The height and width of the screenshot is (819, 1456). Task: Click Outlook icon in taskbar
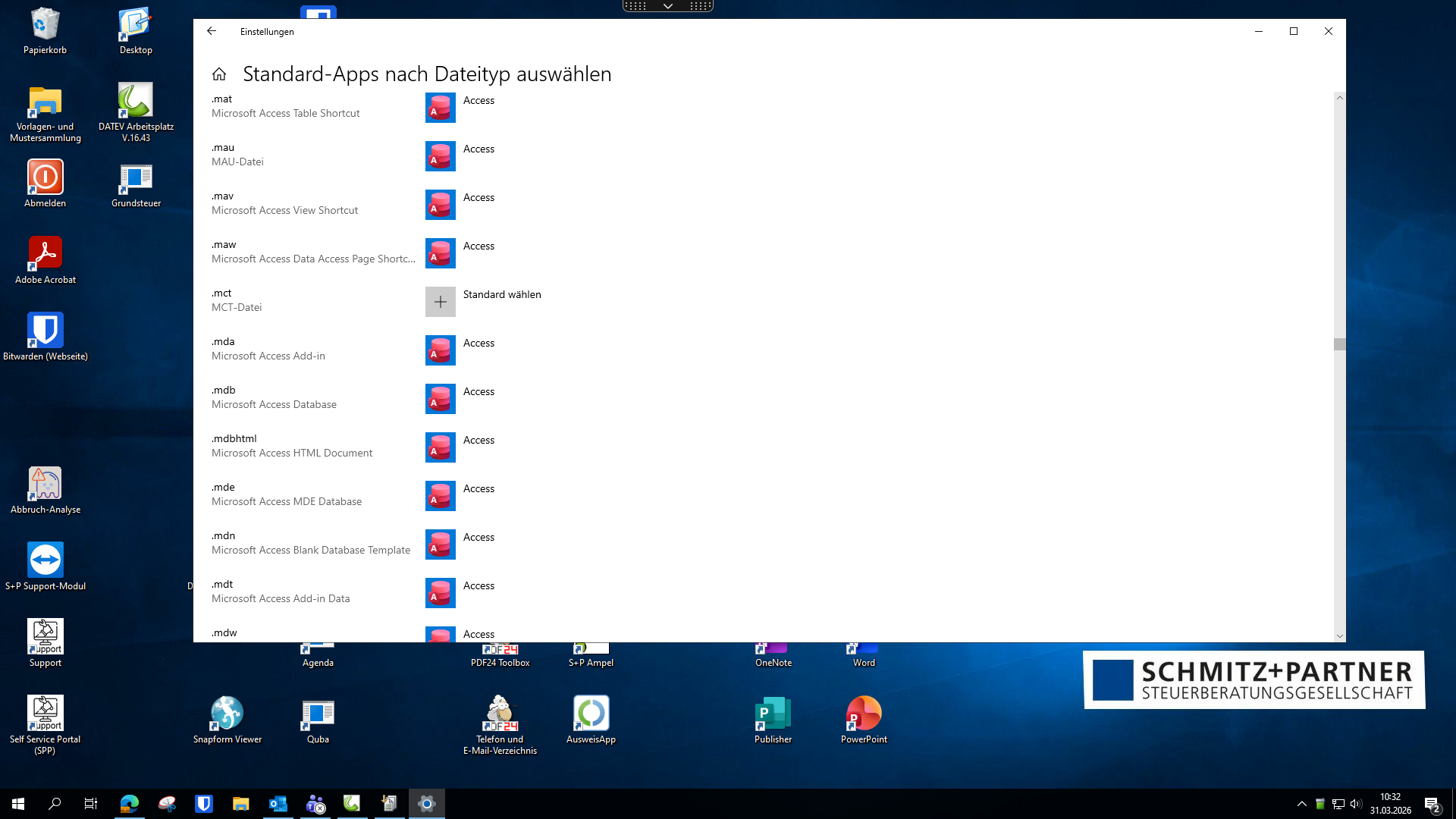pyautogui.click(x=278, y=804)
